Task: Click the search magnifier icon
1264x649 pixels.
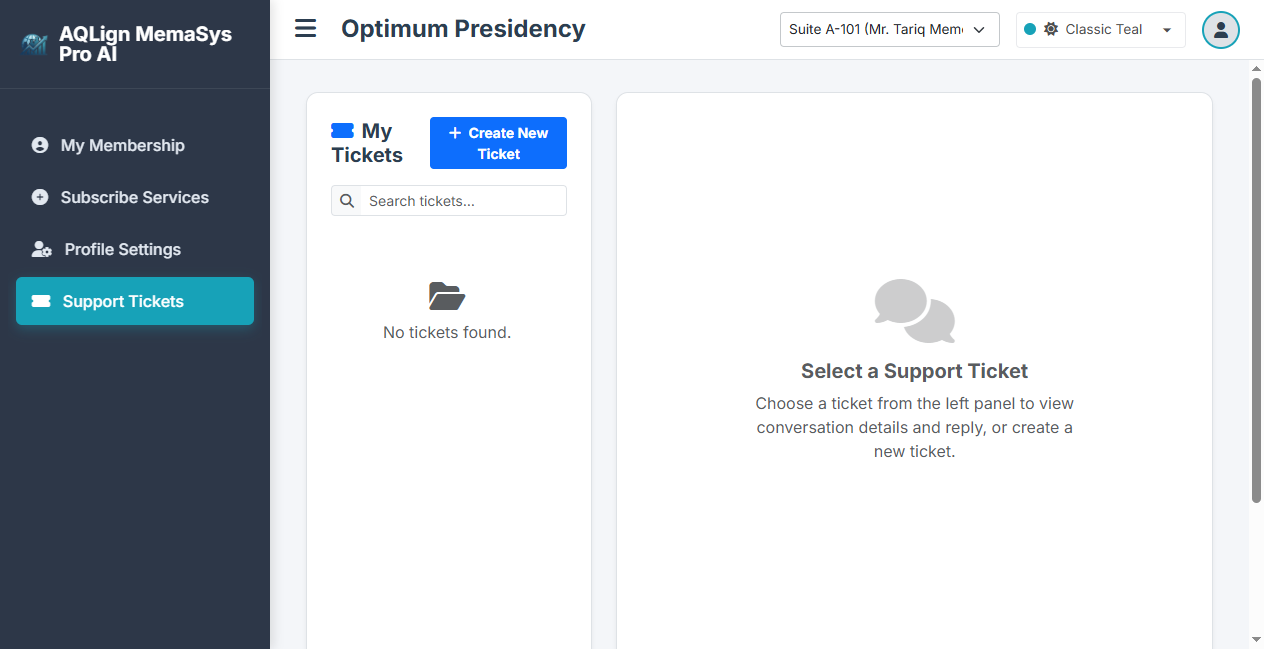Action: tap(347, 201)
